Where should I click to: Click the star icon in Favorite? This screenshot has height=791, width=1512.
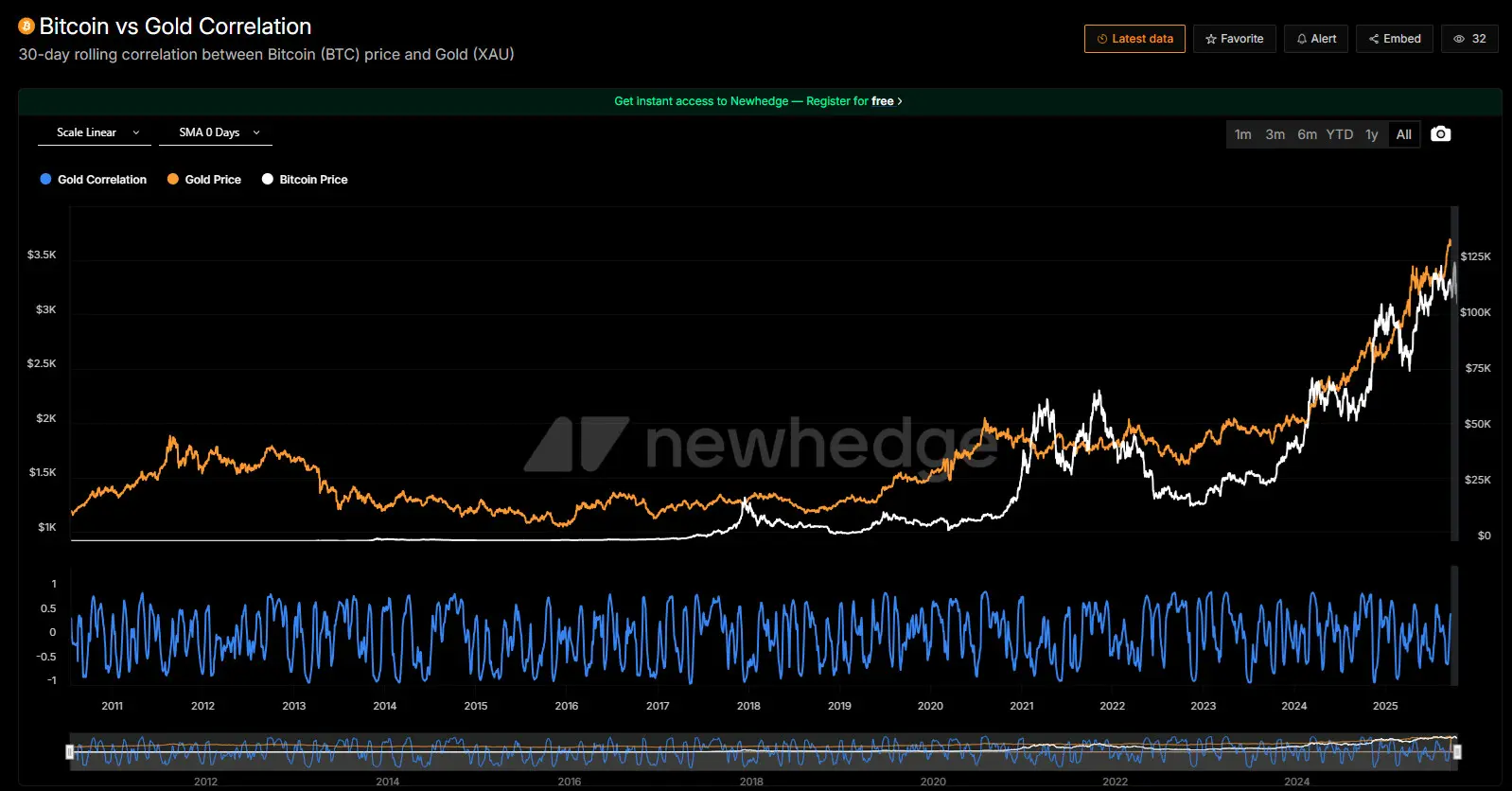tap(1210, 39)
